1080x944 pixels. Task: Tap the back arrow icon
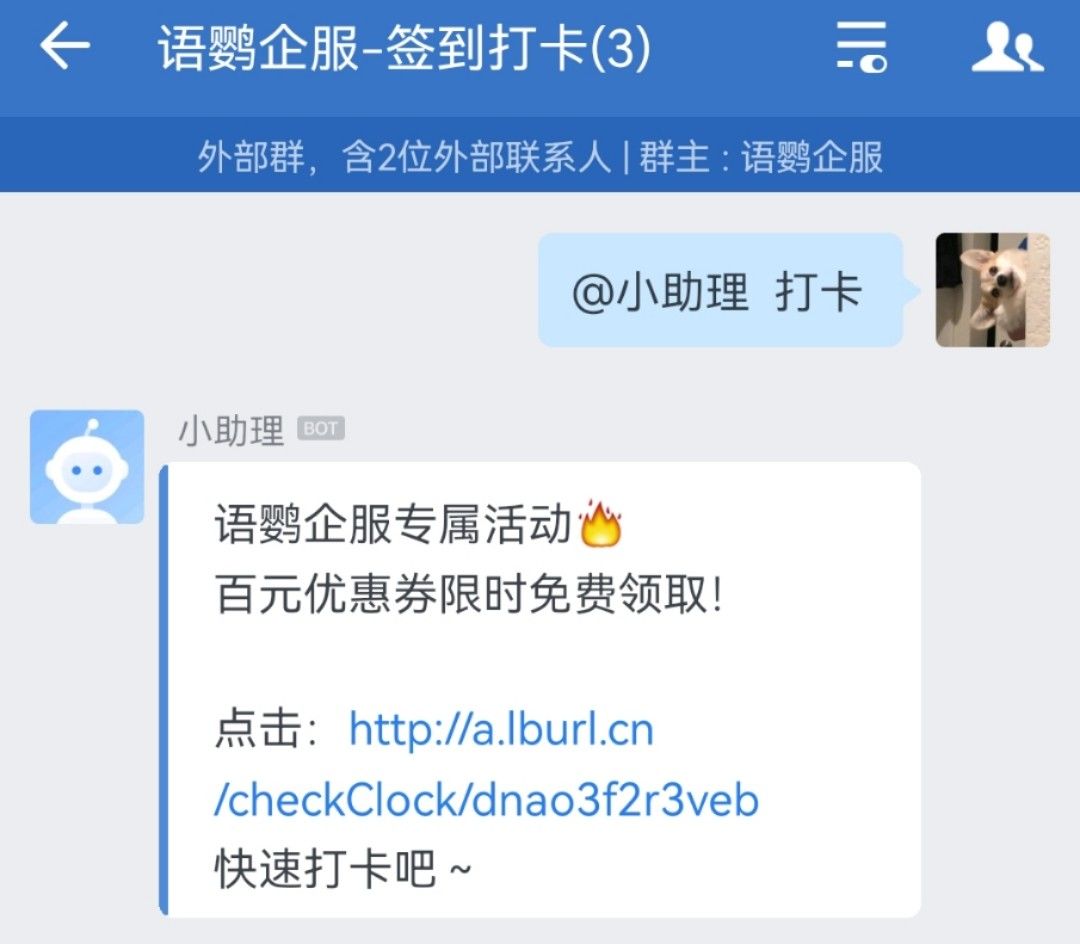pyautogui.click(x=65, y=45)
